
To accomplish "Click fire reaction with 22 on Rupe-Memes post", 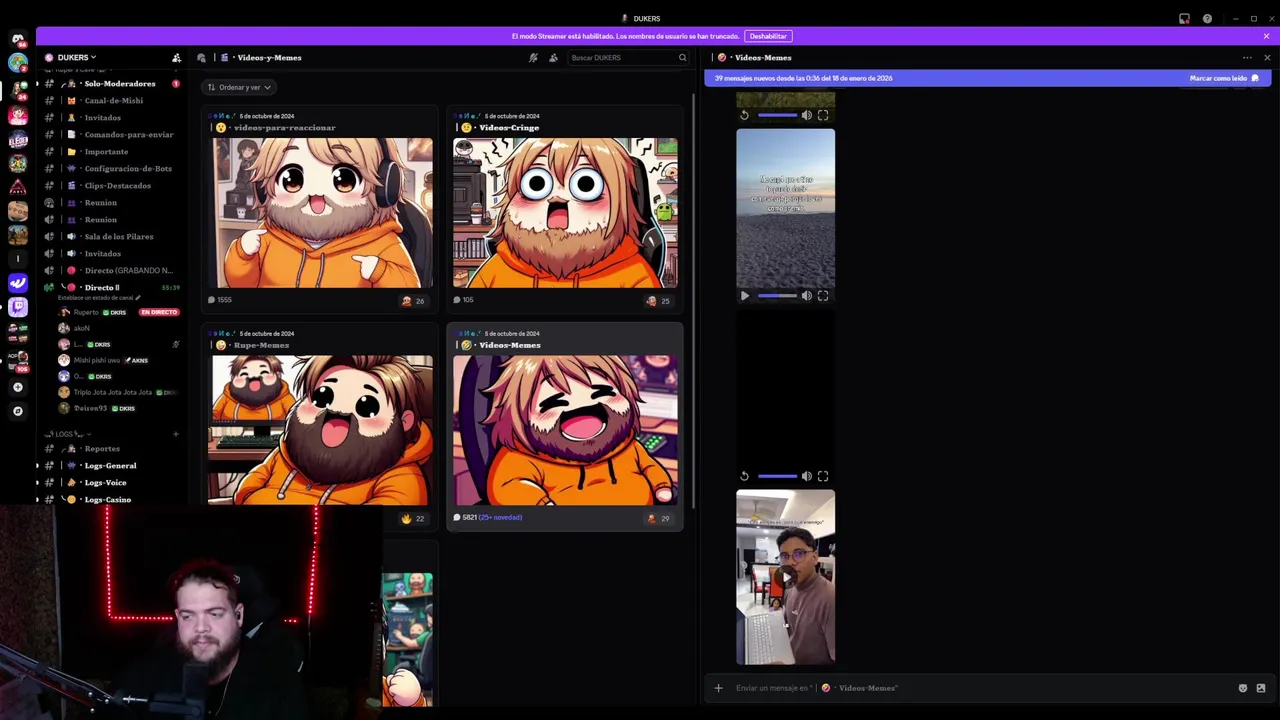I will click(x=412, y=518).
